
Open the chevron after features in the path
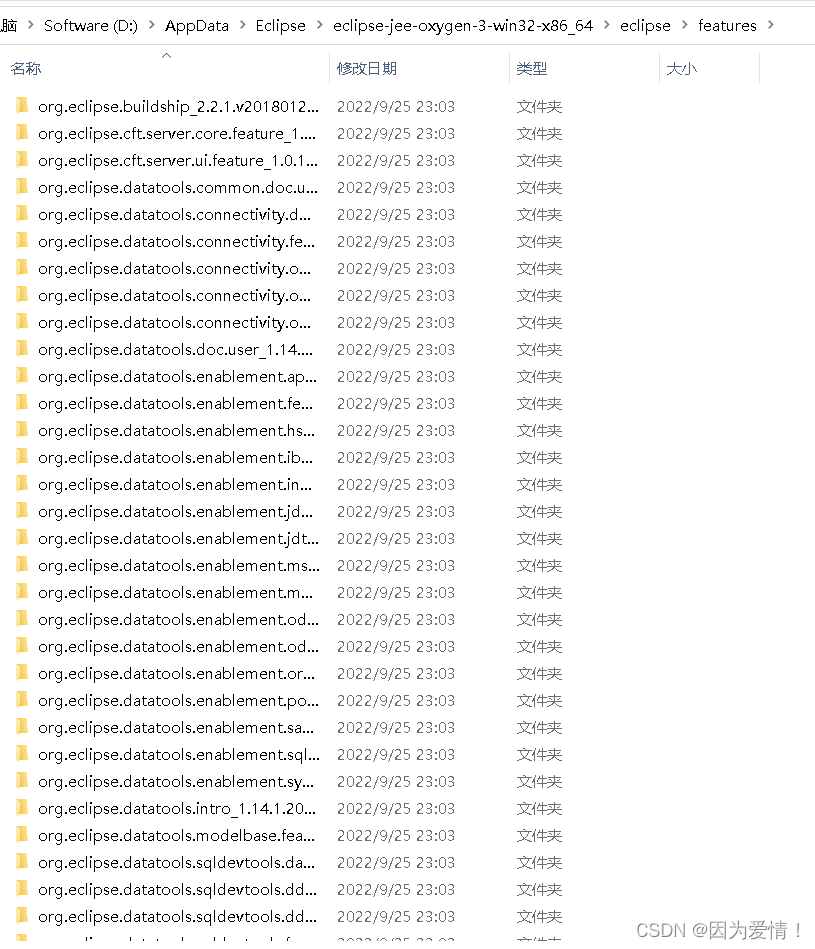(x=771, y=25)
